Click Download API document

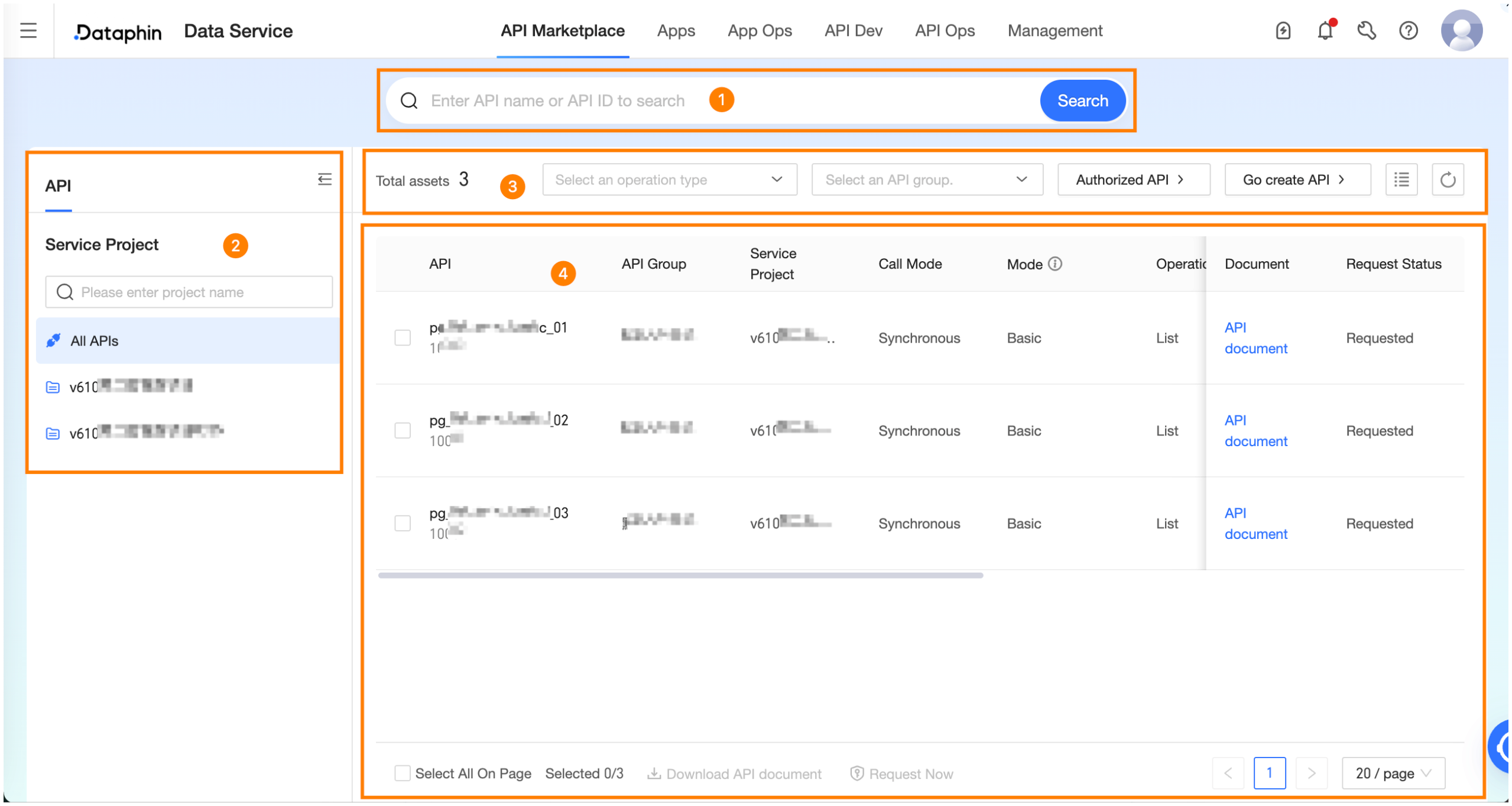[735, 774]
